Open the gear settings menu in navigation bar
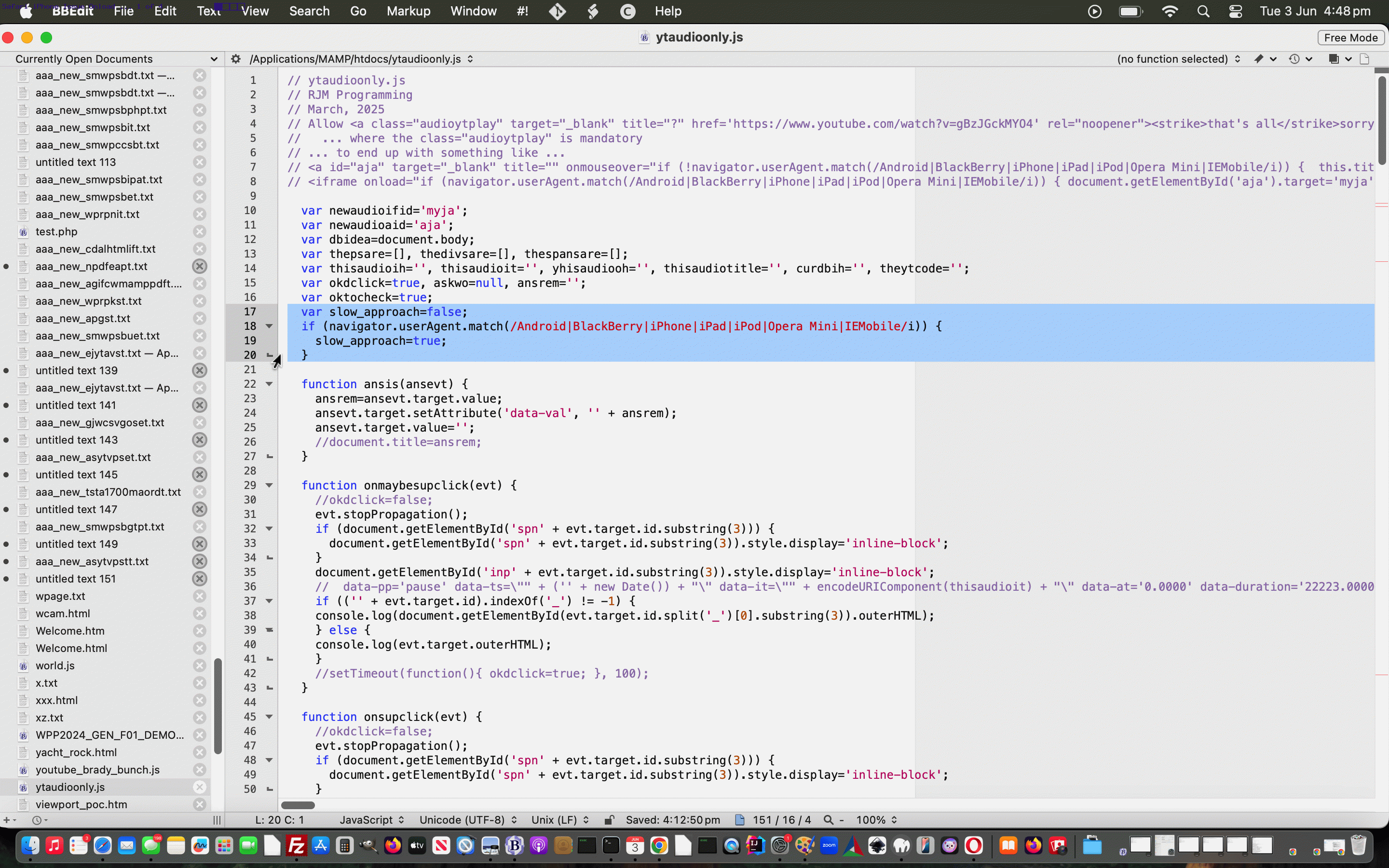Image resolution: width=1389 pixels, height=868 pixels. 235,59
